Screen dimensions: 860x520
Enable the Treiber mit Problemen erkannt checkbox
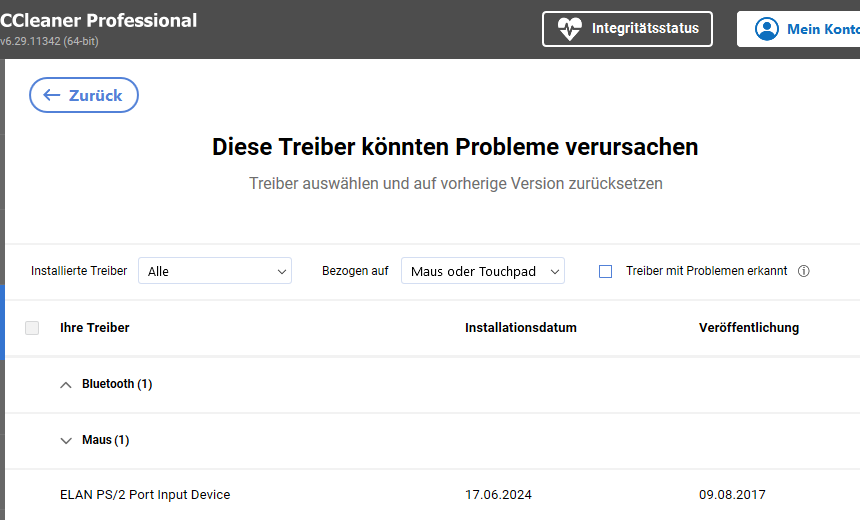(605, 271)
